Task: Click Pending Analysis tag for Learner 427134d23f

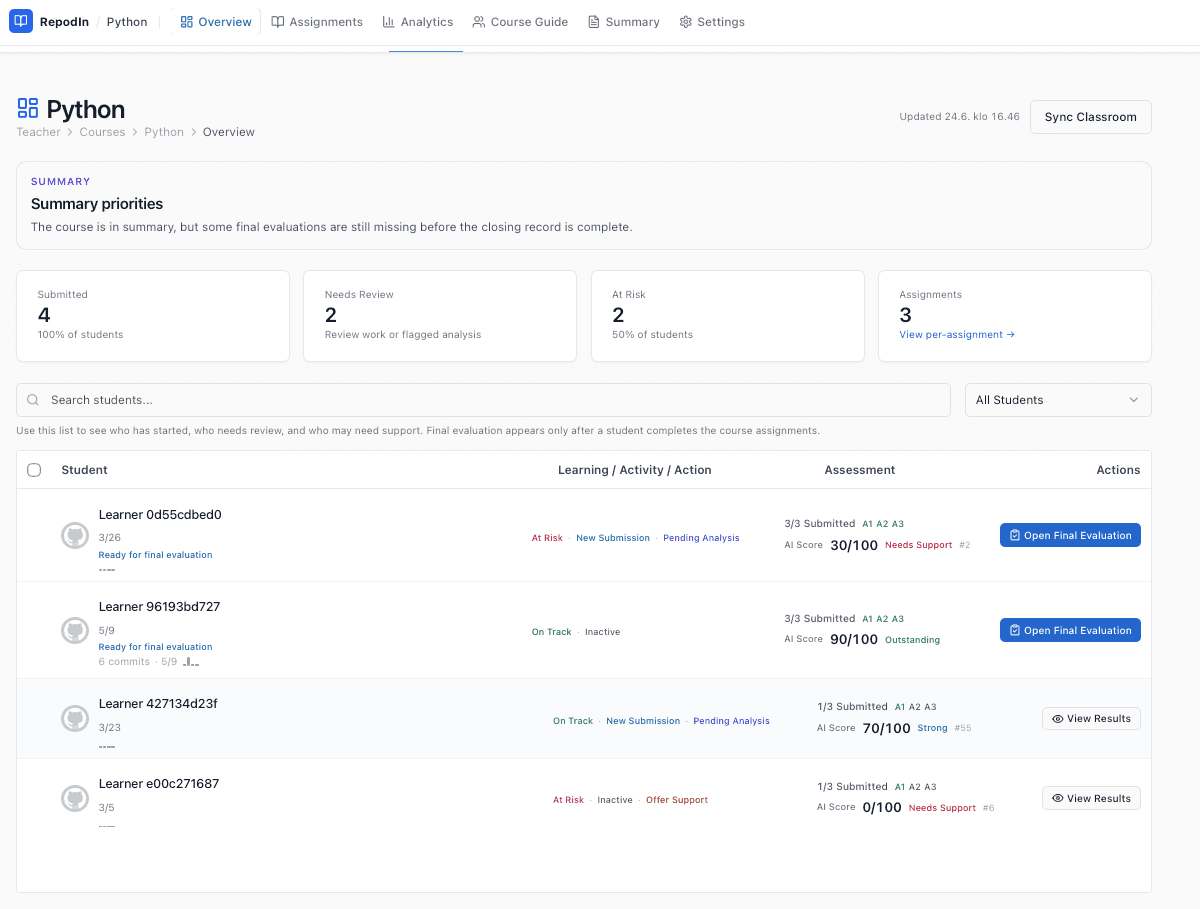Action: point(731,721)
